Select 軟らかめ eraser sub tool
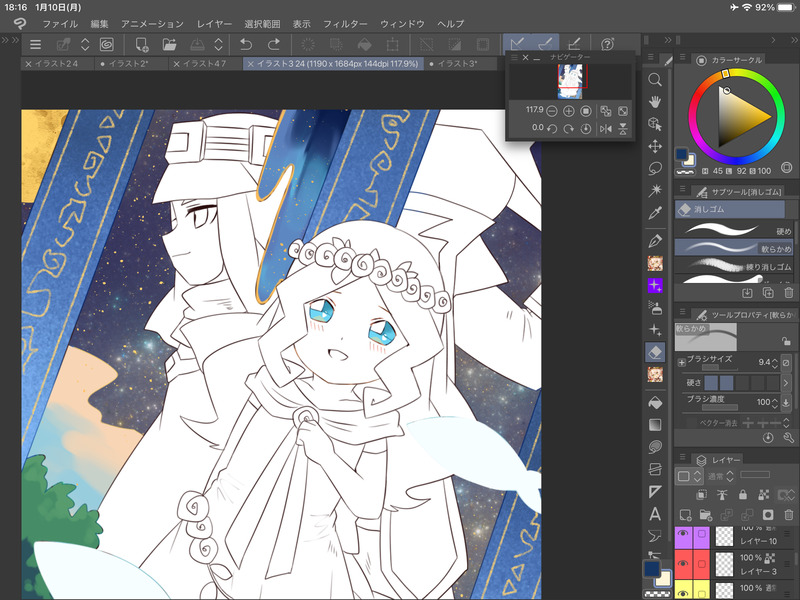 coord(734,248)
